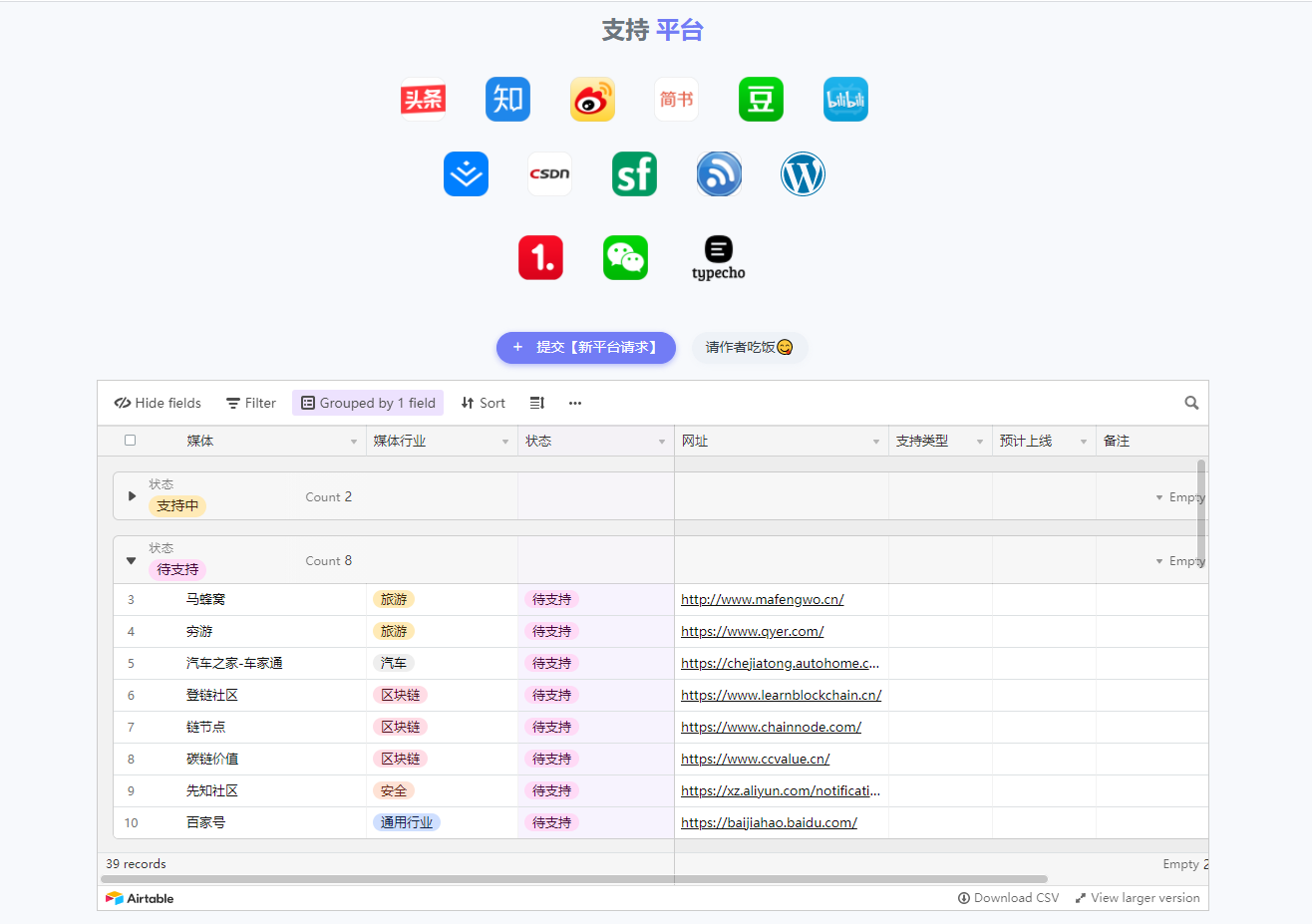Click the Bilibili platform icon
1312x924 pixels.
tap(845, 100)
